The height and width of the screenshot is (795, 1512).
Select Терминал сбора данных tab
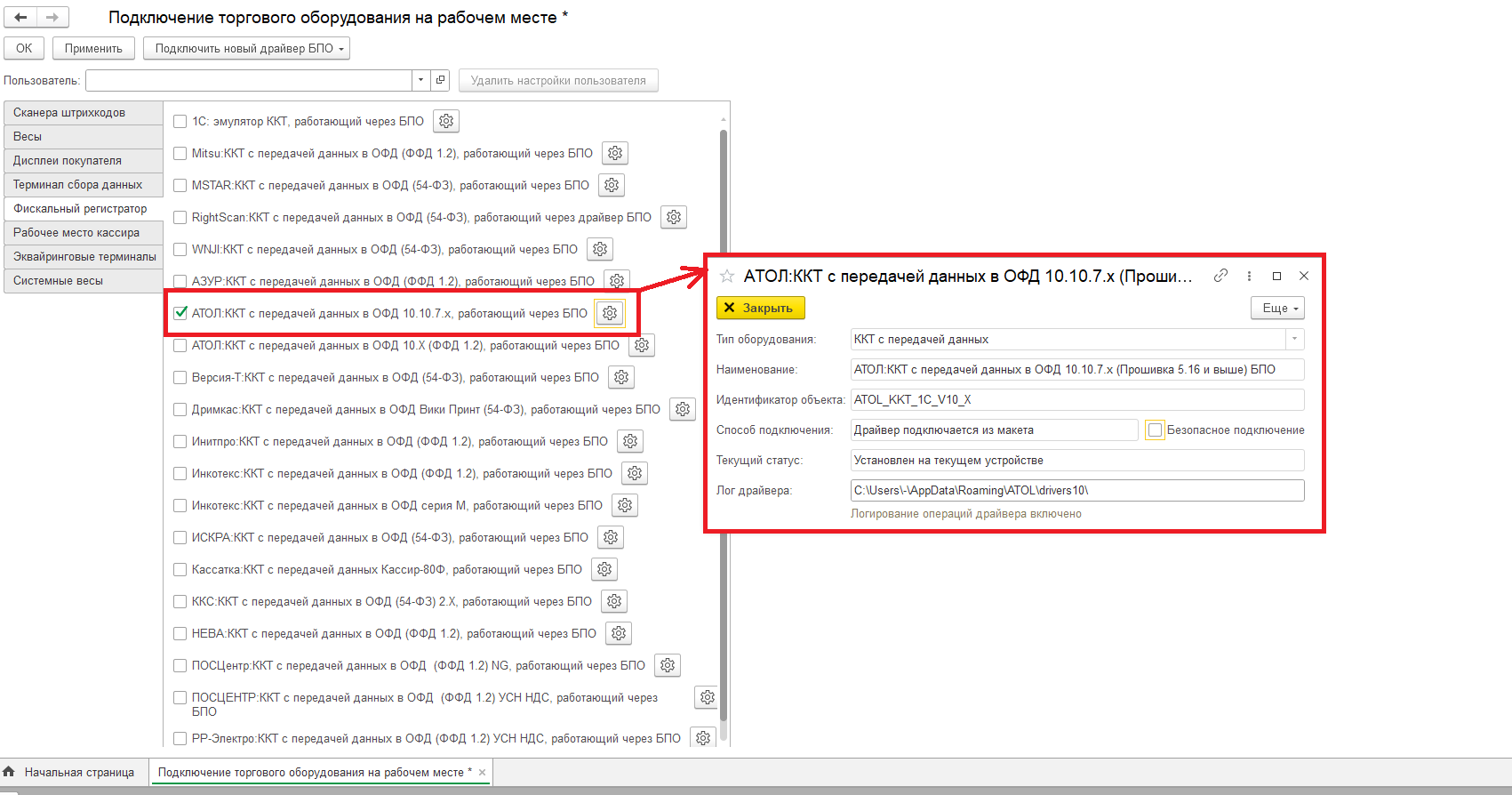click(83, 185)
